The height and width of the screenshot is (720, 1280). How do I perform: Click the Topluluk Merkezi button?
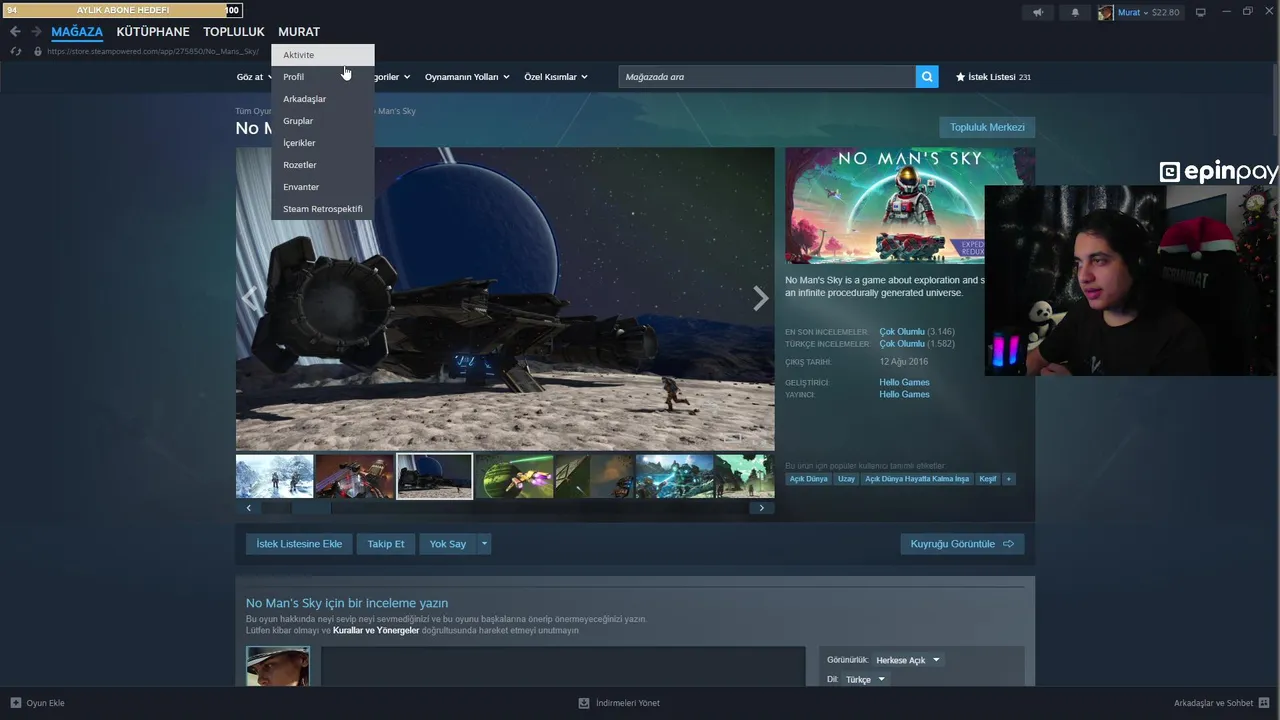pyautogui.click(x=987, y=127)
